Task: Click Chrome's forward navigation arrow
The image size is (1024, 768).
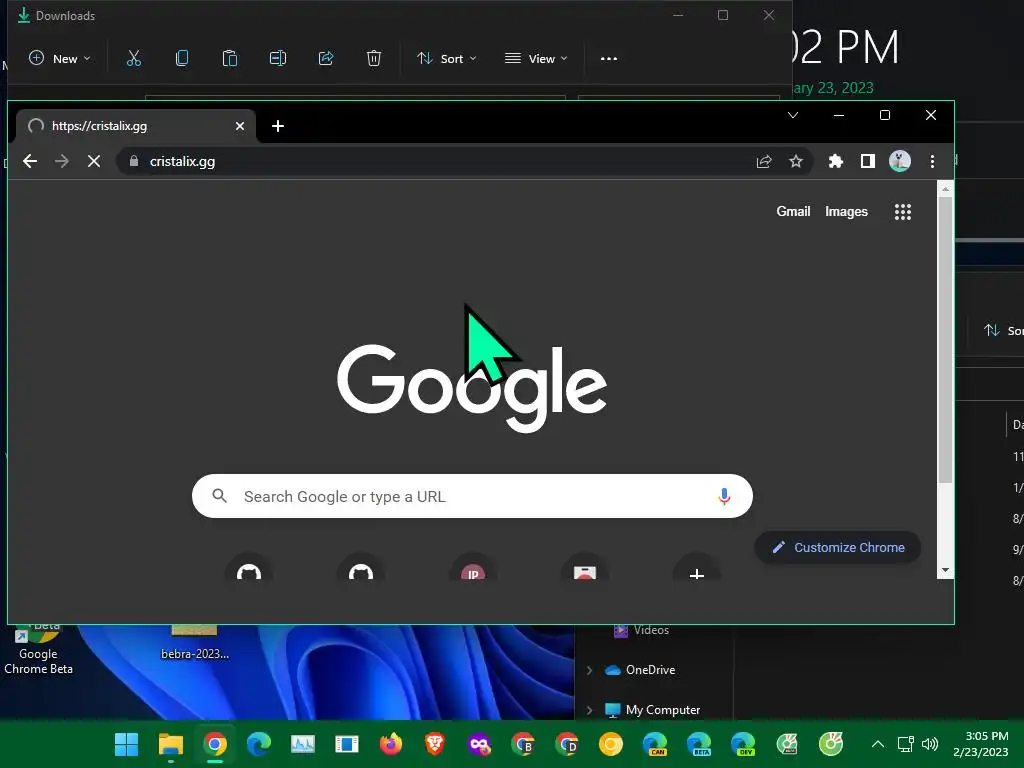Action: (x=62, y=161)
